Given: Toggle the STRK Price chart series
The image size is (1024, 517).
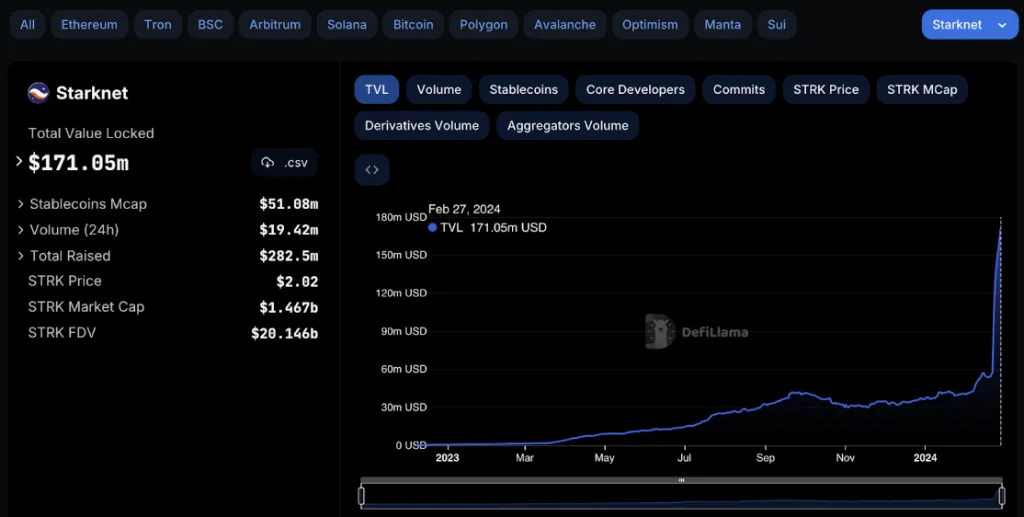Looking at the screenshot, I should (x=826, y=89).
